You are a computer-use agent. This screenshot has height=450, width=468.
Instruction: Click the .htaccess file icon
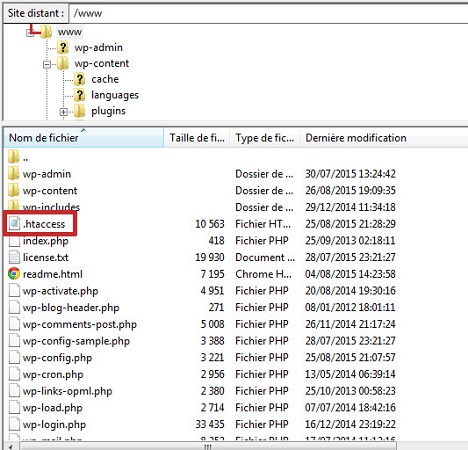pyautogui.click(x=14, y=224)
